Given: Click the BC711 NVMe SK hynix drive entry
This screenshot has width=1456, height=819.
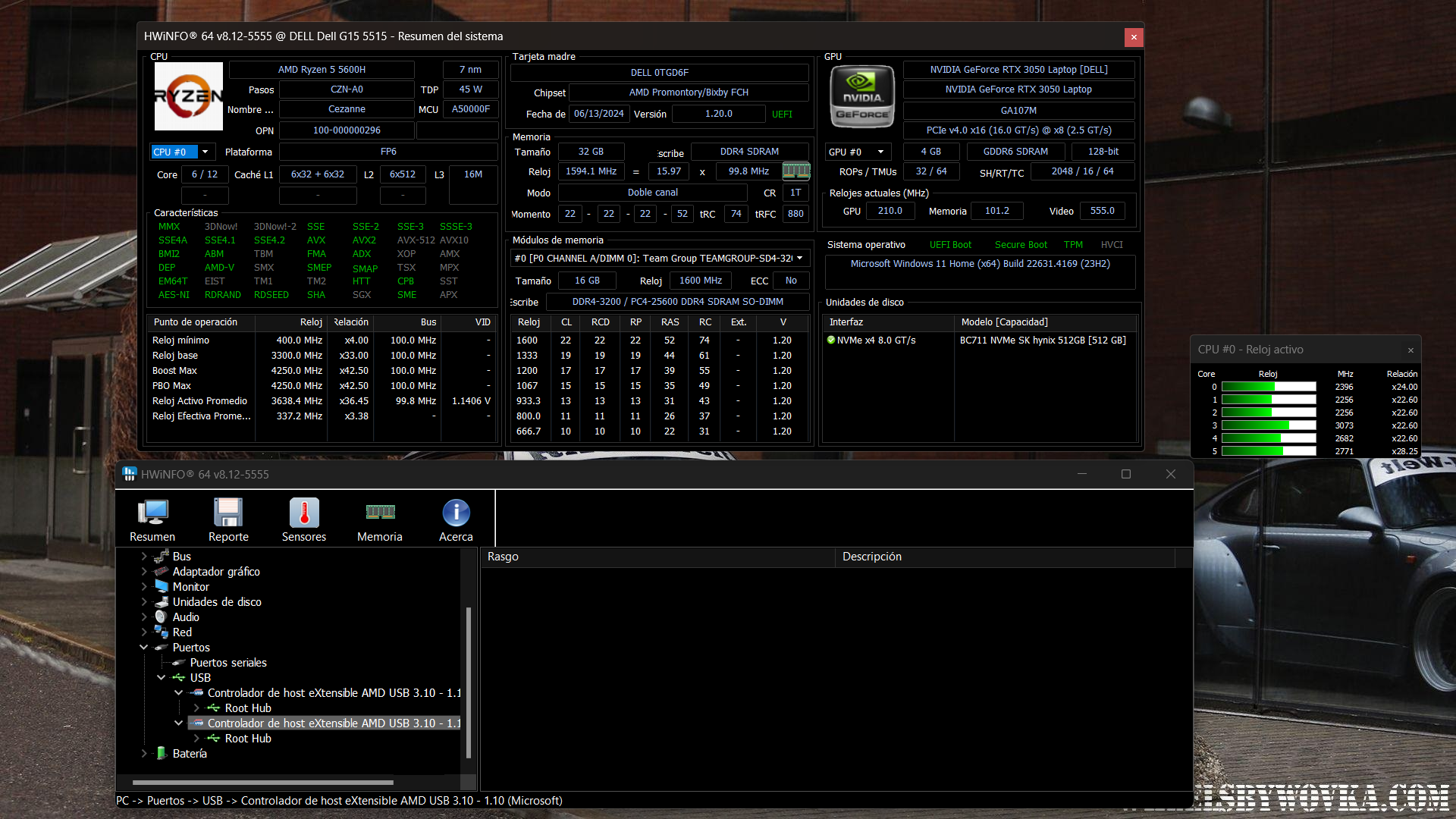Looking at the screenshot, I should pos(1043,340).
